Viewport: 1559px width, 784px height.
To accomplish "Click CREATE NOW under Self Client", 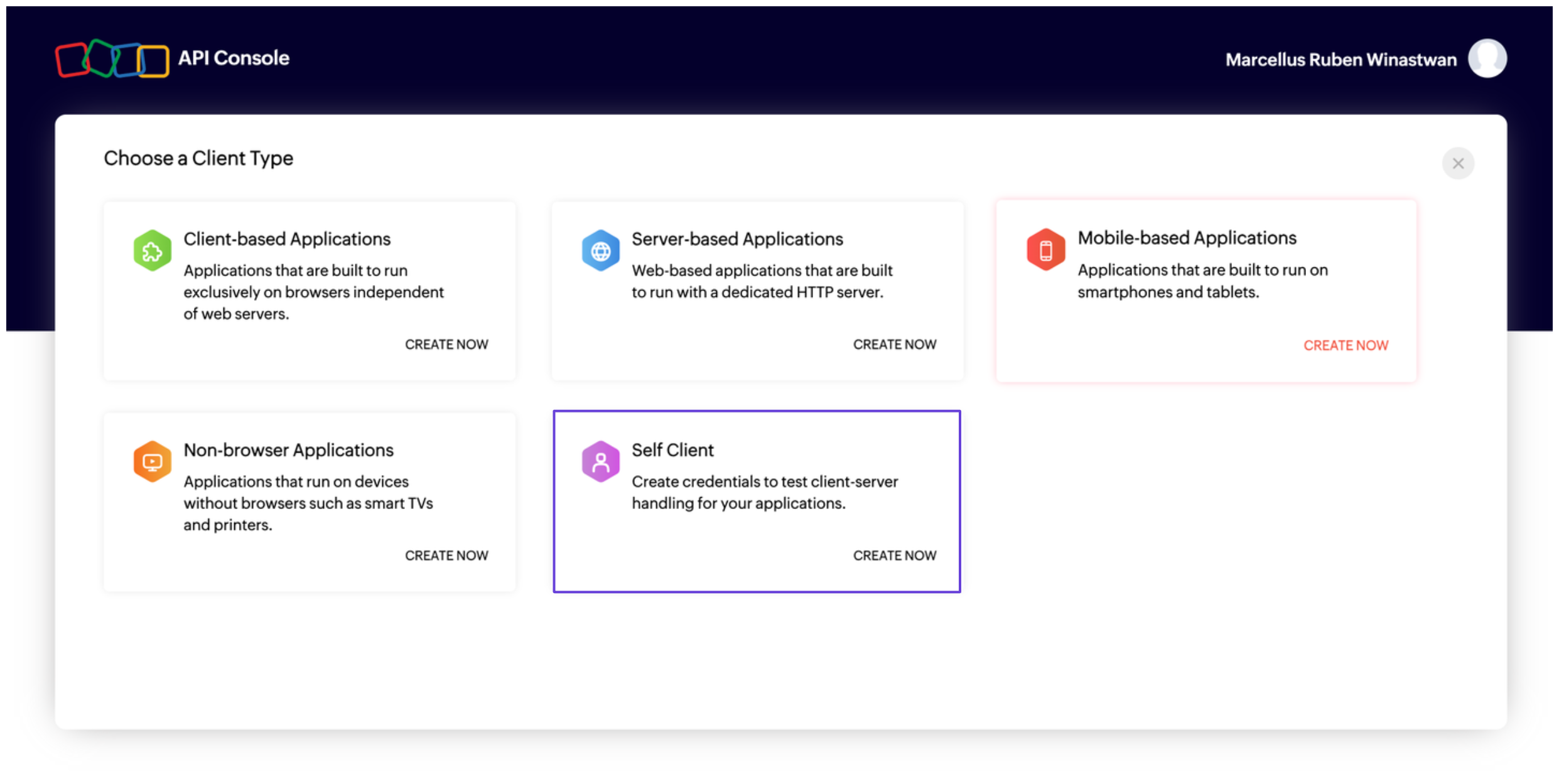I will [x=894, y=556].
